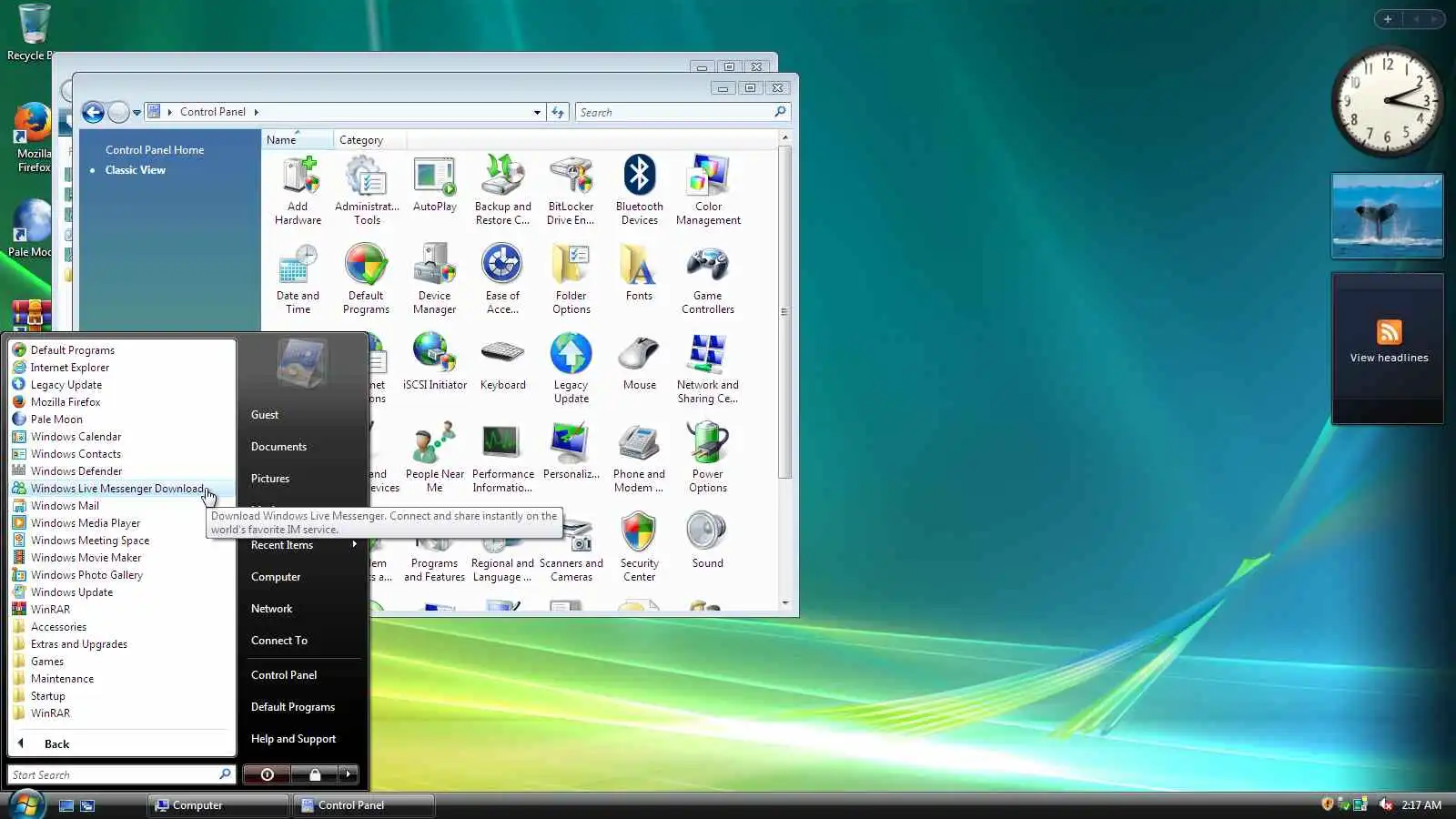Open Network and Sharing Center icon
The width and height of the screenshot is (1456, 819).
point(708,368)
